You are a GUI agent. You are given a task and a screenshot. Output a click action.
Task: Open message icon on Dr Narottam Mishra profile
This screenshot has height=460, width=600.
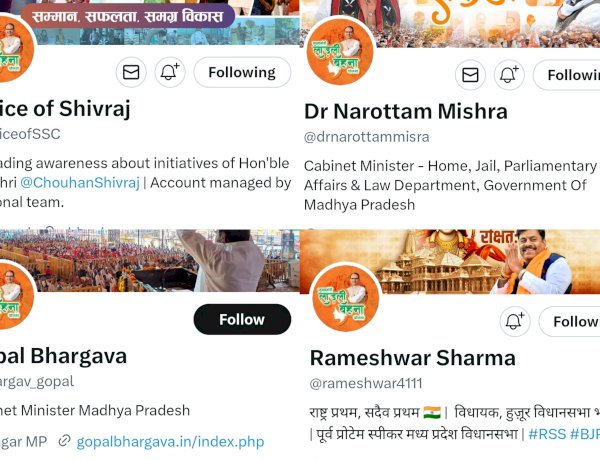click(x=470, y=75)
